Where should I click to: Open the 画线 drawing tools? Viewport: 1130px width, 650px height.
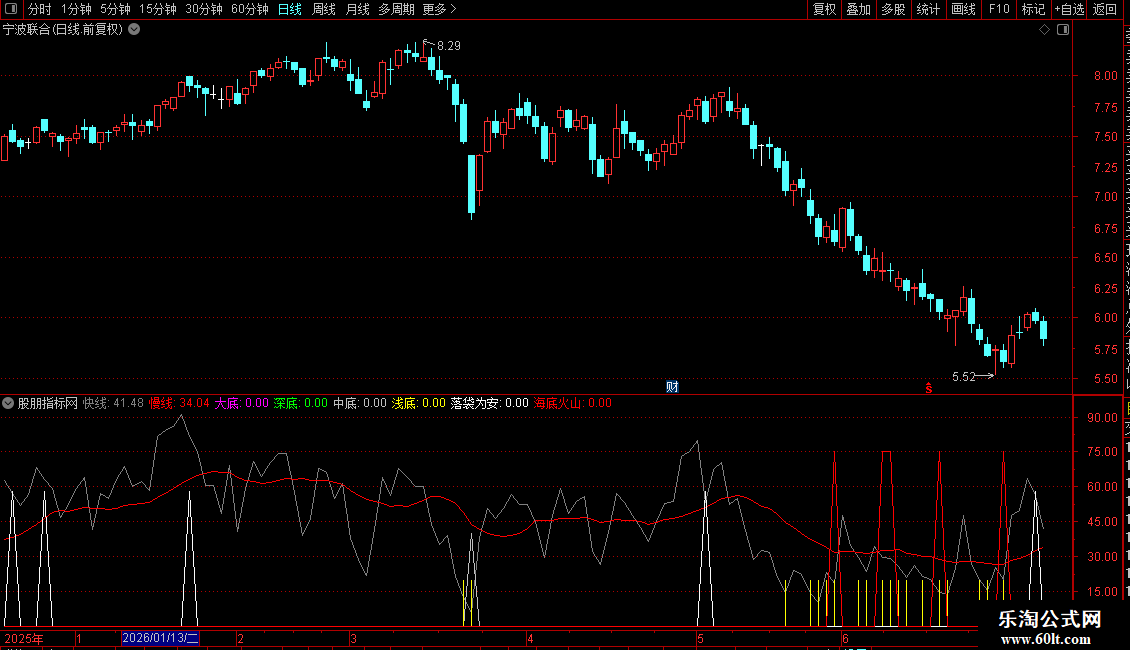pyautogui.click(x=963, y=9)
